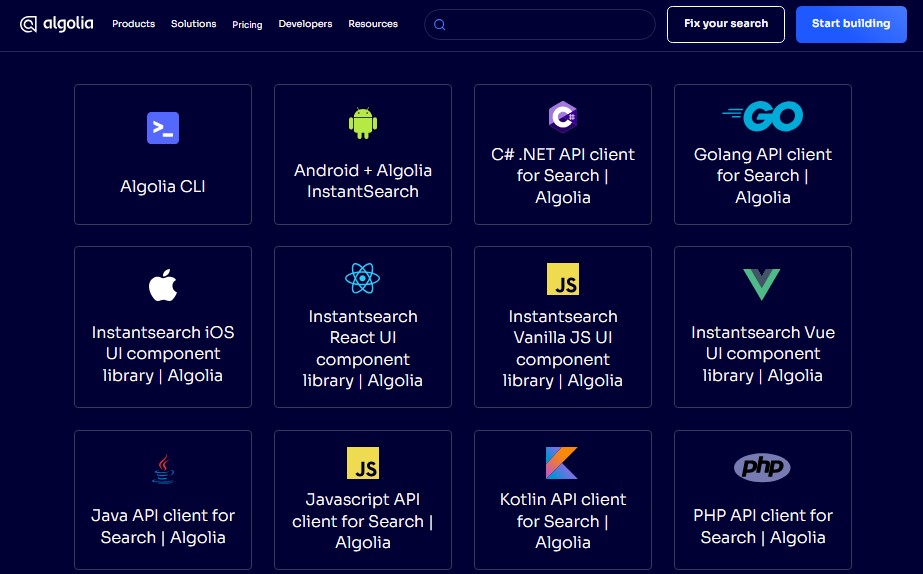This screenshot has width=923, height=574.
Task: Click the JS icon above Javascript API client
Action: click(x=363, y=463)
